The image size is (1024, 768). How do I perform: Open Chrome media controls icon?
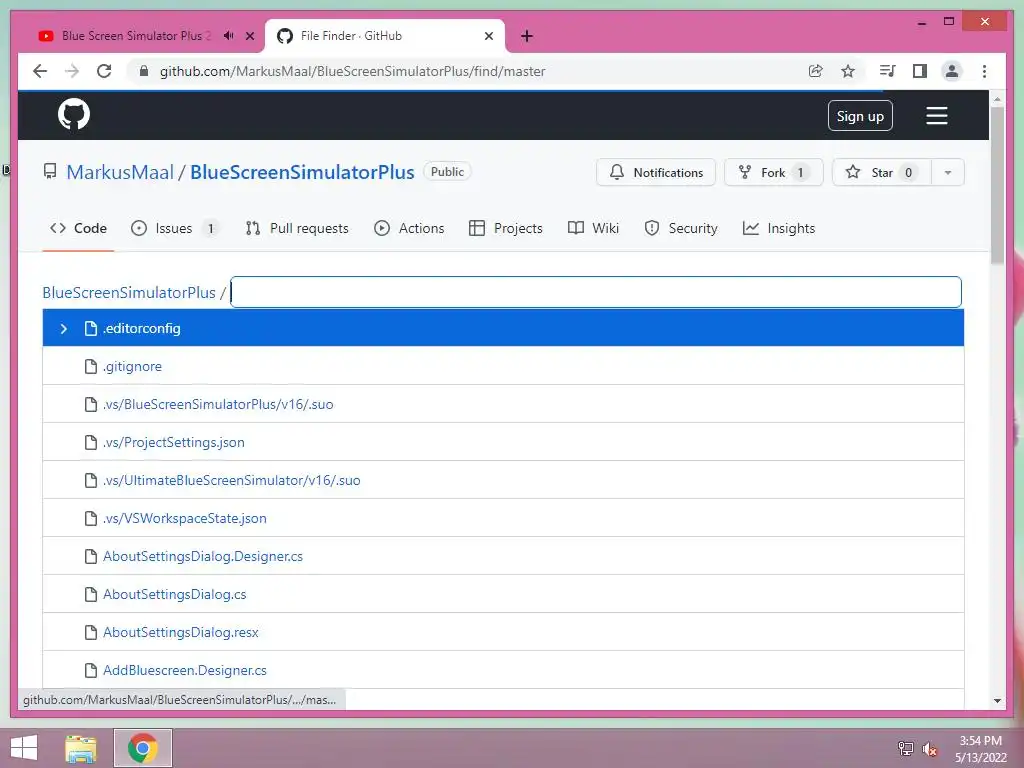pos(887,71)
